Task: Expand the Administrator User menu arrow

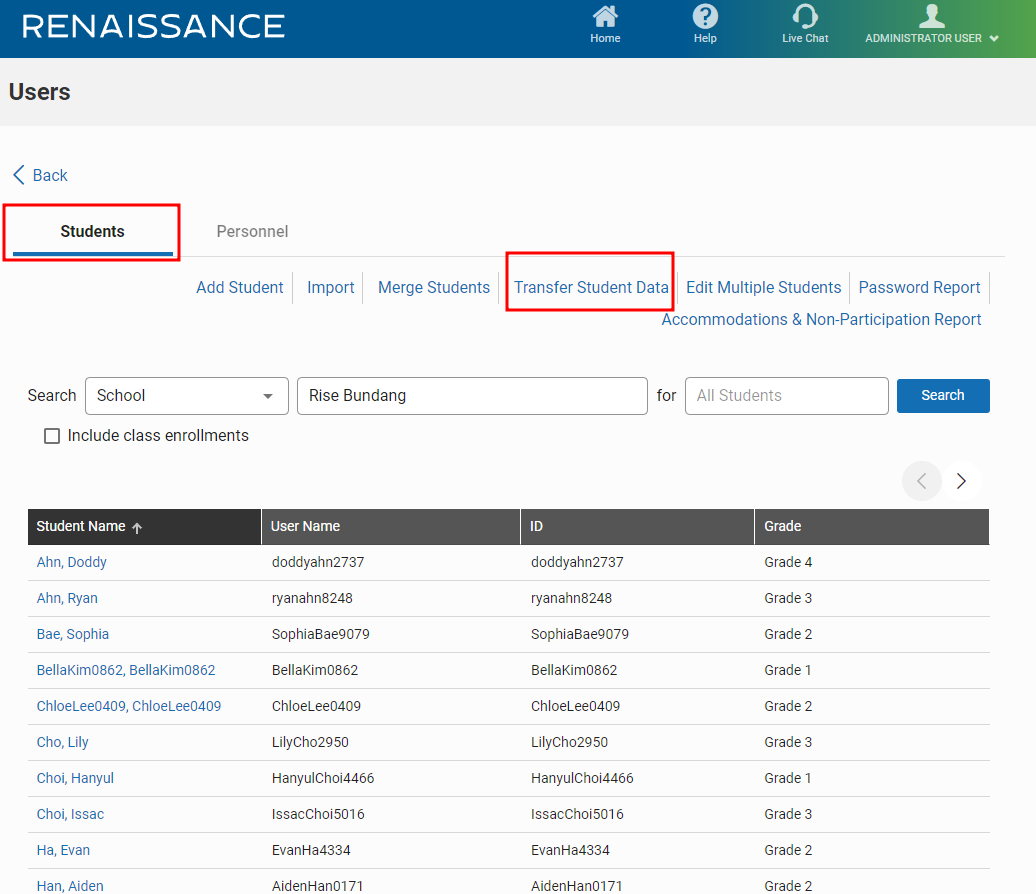Action: (994, 39)
